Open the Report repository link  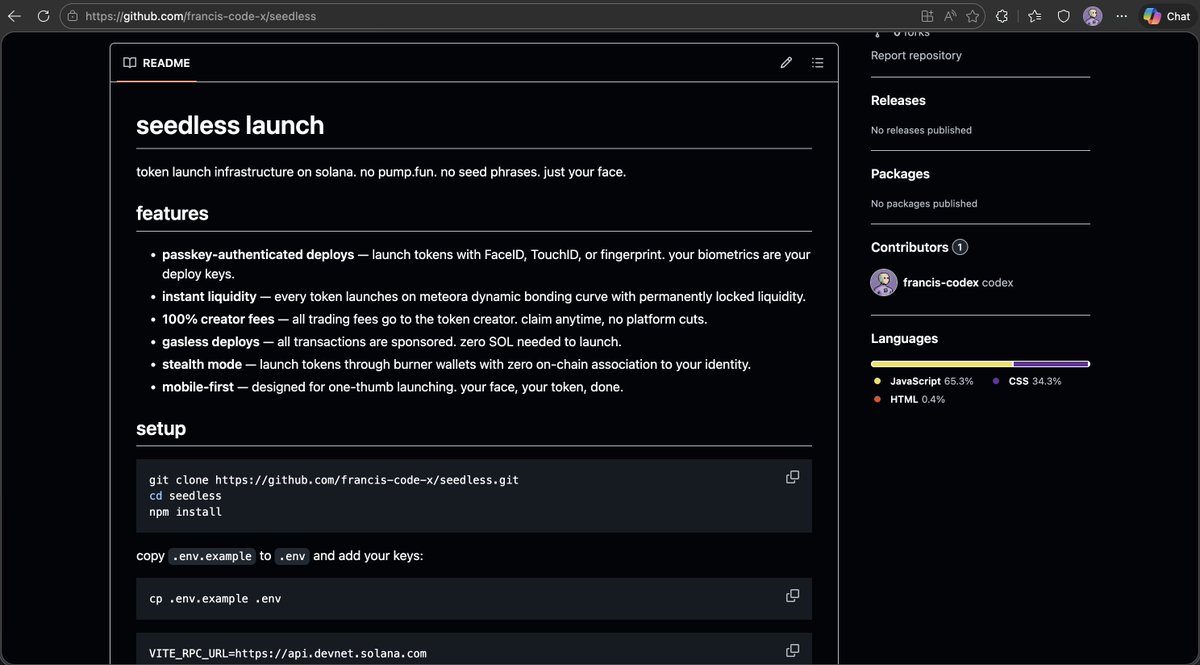tap(916, 56)
